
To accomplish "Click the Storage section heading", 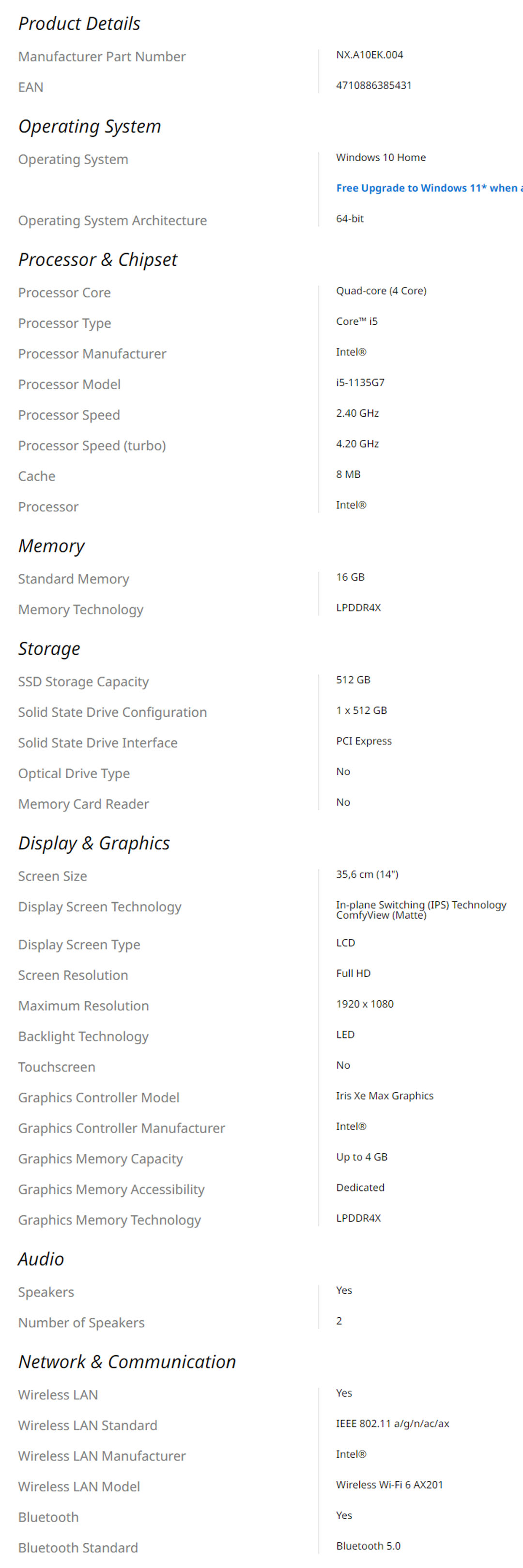I will [x=49, y=649].
